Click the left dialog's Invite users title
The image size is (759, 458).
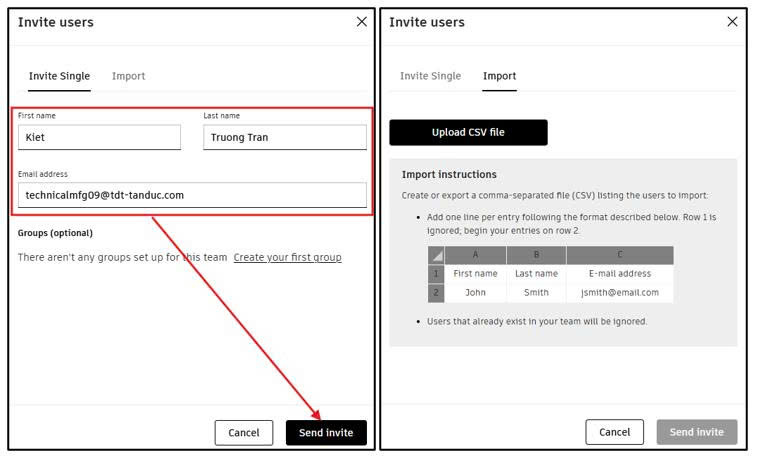coord(56,22)
